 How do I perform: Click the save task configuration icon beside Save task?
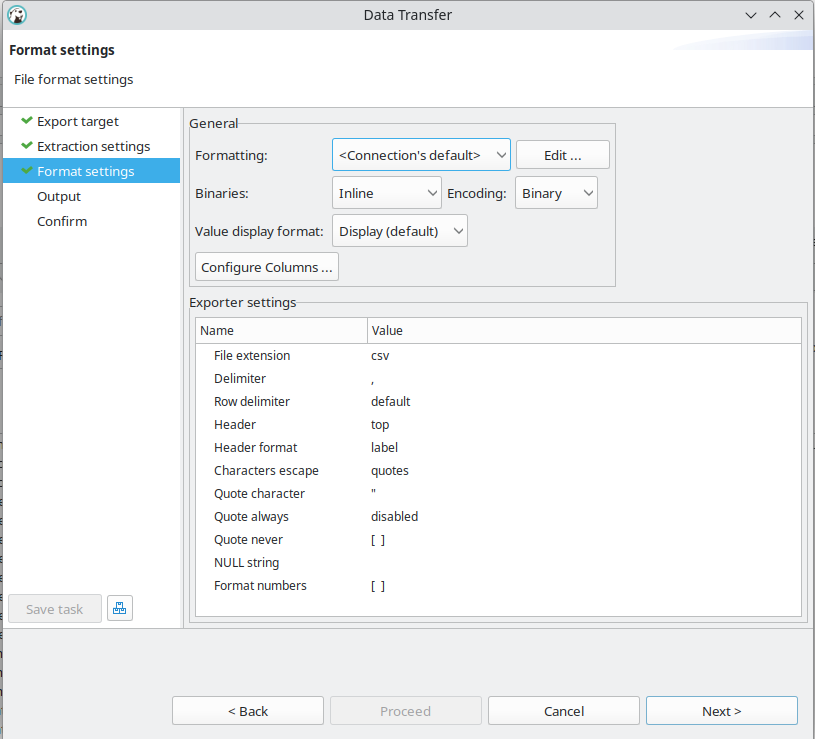point(119,608)
